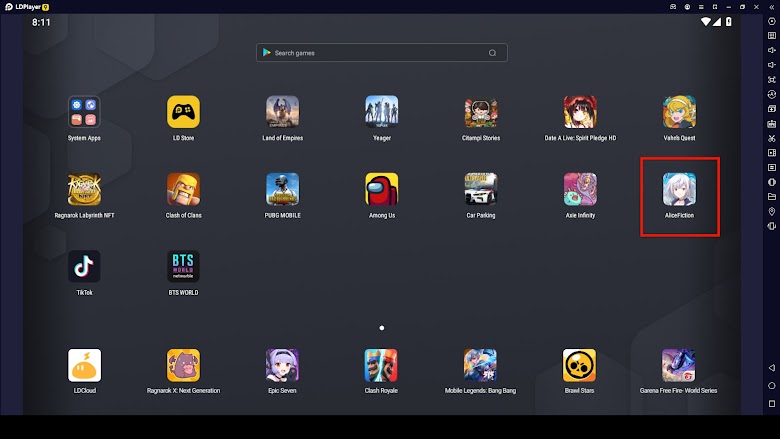
Task: Open Vahn's Quest
Action: point(679,112)
